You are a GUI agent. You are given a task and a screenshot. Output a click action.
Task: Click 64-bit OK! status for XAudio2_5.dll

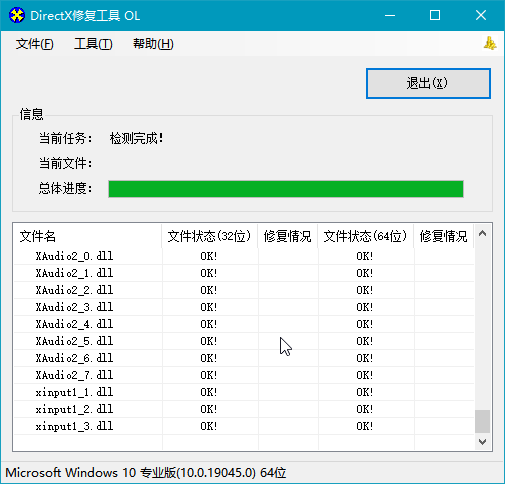365,341
